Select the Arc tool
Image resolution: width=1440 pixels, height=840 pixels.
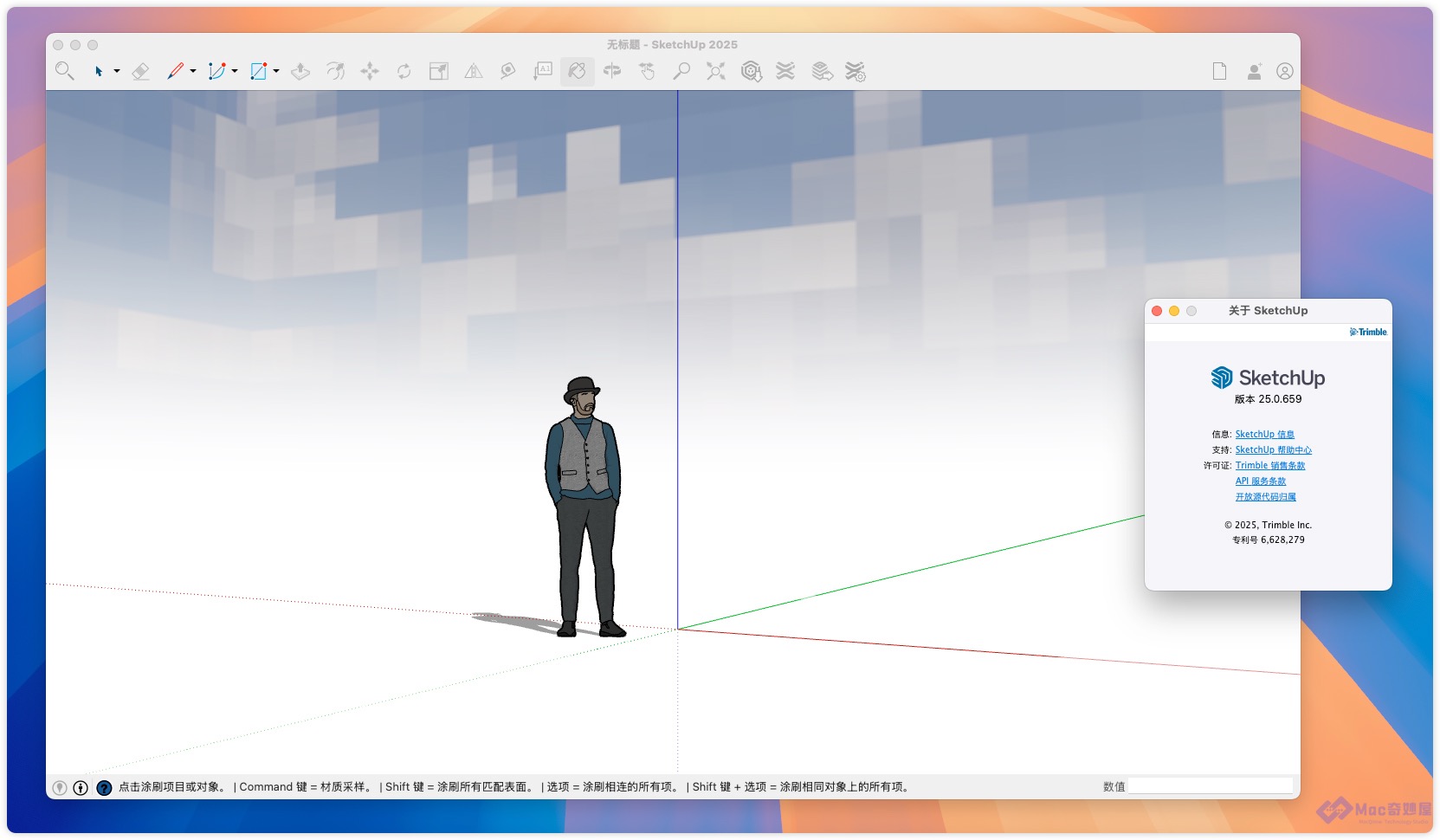click(217, 71)
